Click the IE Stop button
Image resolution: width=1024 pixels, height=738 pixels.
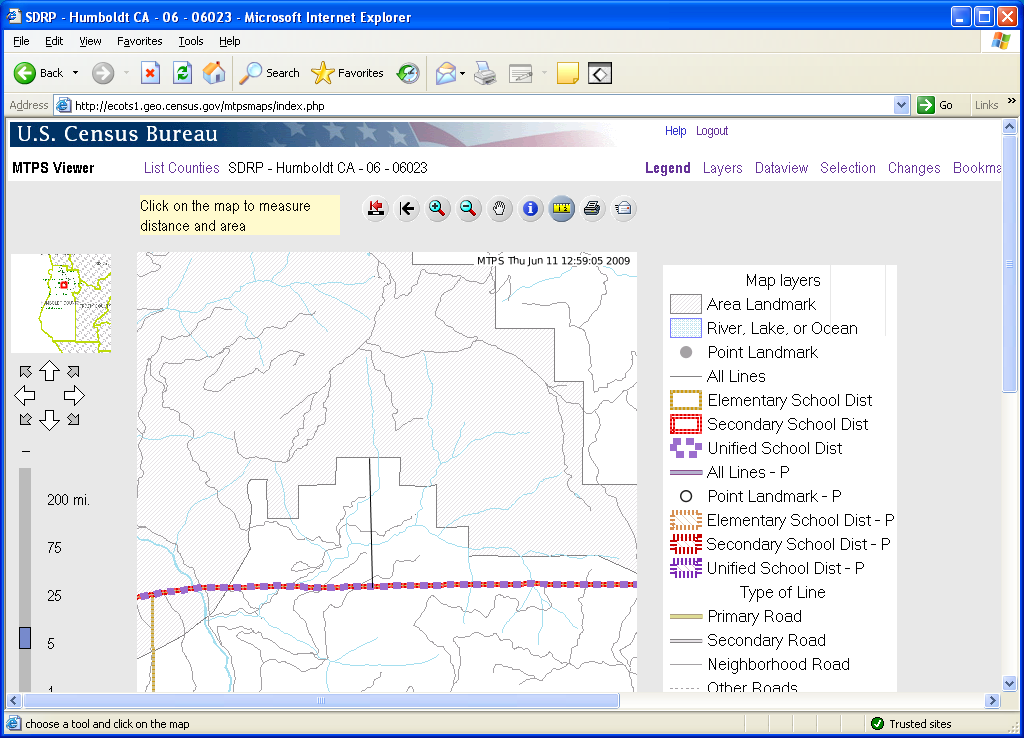coord(151,73)
